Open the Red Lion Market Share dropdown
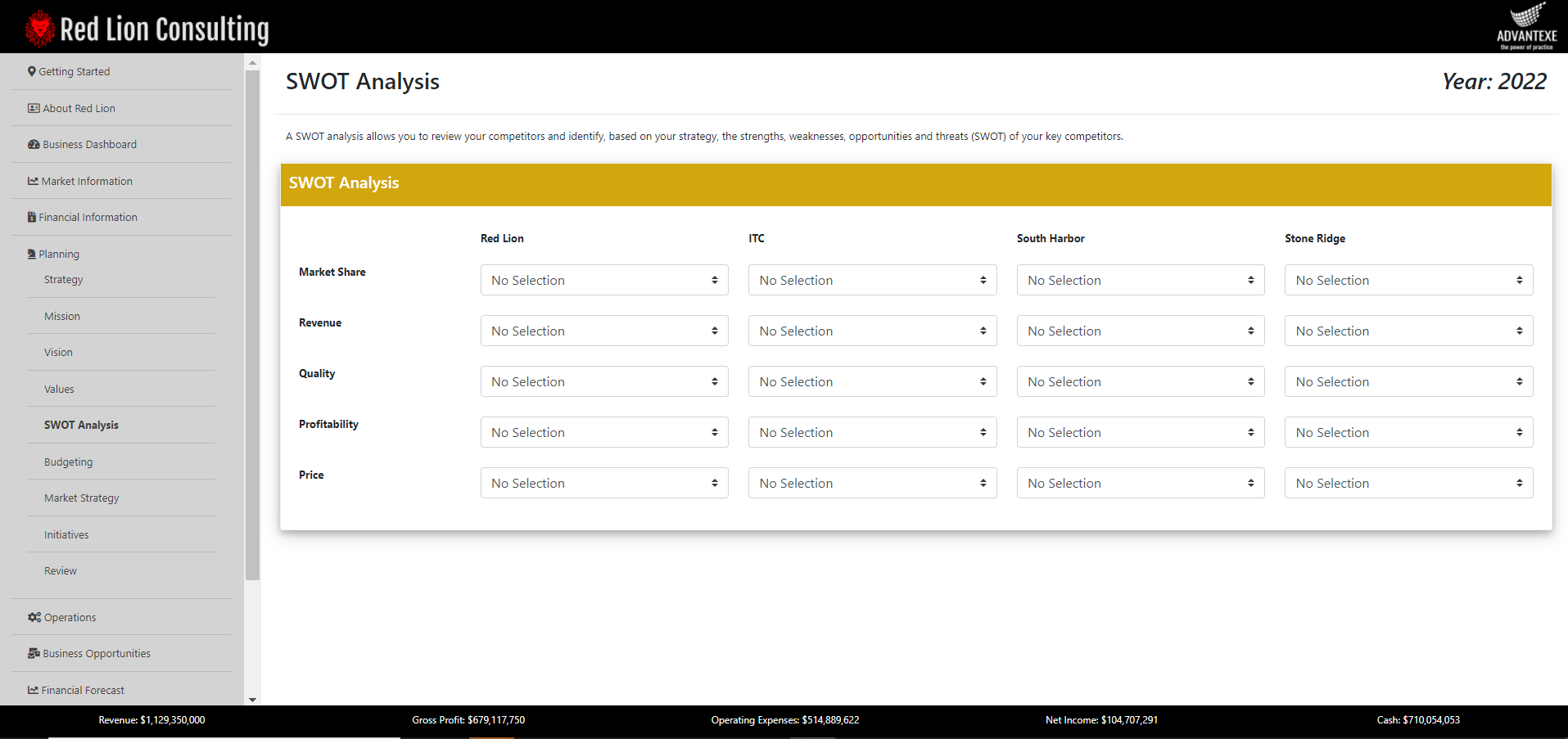 tap(603, 279)
